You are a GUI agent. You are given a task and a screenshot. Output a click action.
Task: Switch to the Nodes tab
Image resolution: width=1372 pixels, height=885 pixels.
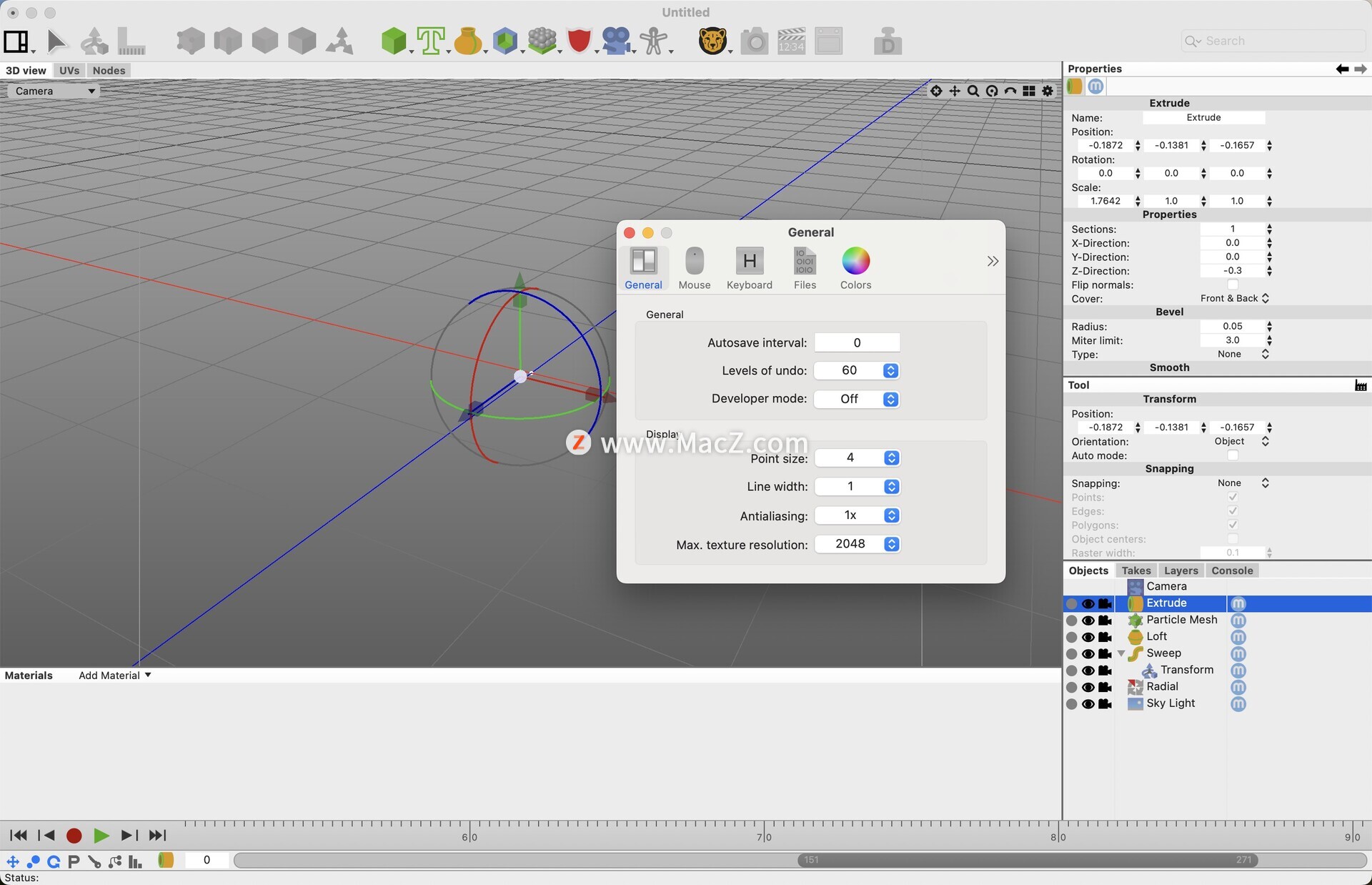coord(109,70)
